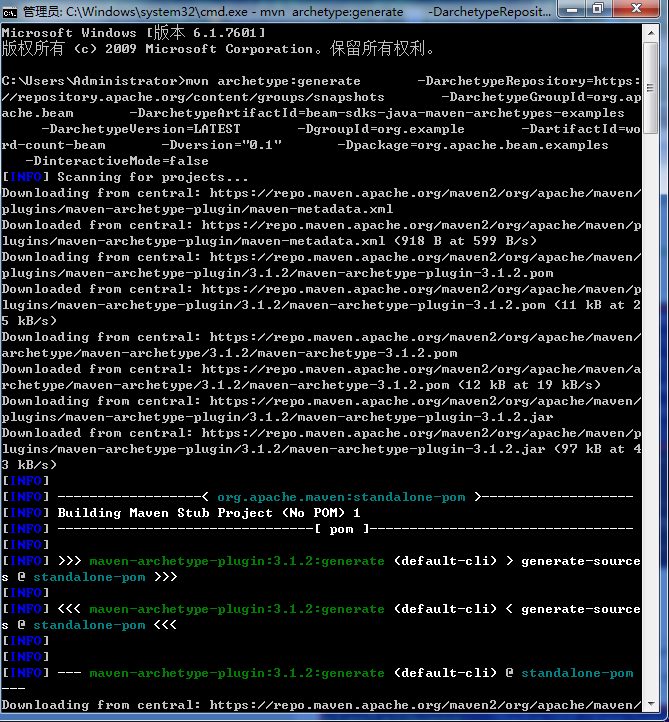Click the text 'Microsoft Windows' version line
Viewport: 669px width, 722px height.
pyautogui.click(x=134, y=33)
